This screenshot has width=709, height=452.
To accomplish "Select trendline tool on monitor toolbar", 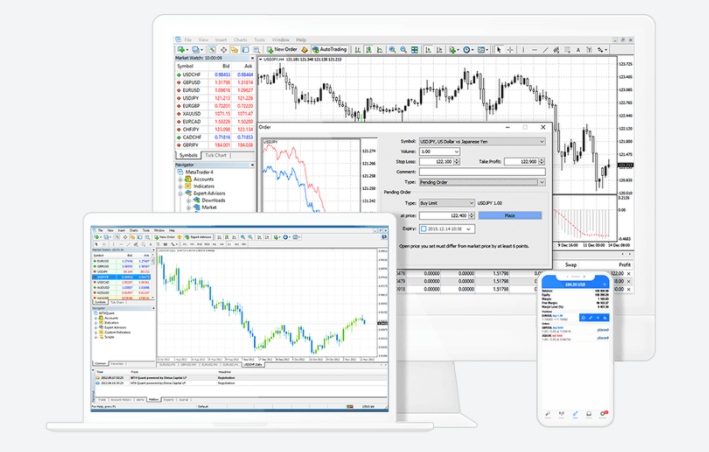I will coord(545,50).
